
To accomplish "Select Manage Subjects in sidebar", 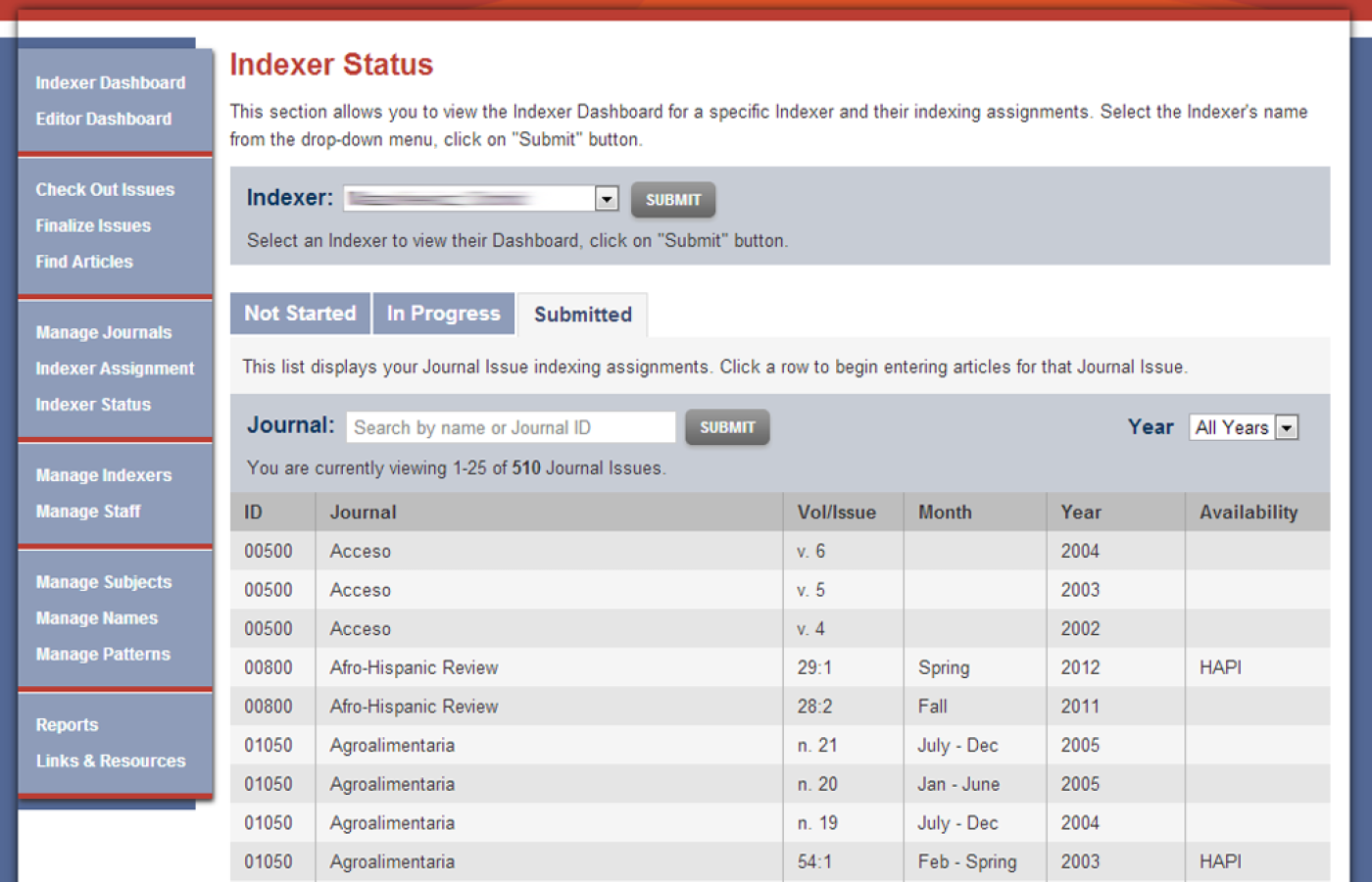I will tap(103, 582).
